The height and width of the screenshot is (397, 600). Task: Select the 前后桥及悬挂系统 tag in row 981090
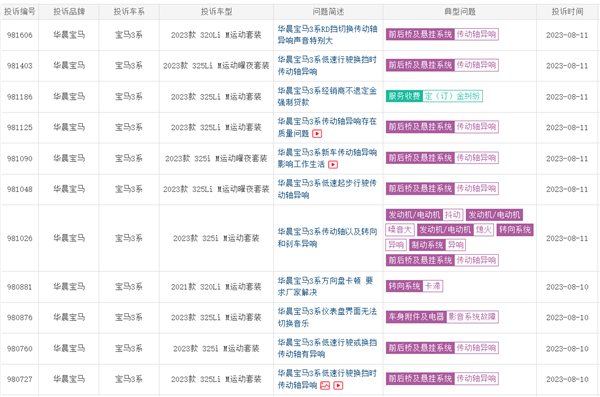pos(420,158)
